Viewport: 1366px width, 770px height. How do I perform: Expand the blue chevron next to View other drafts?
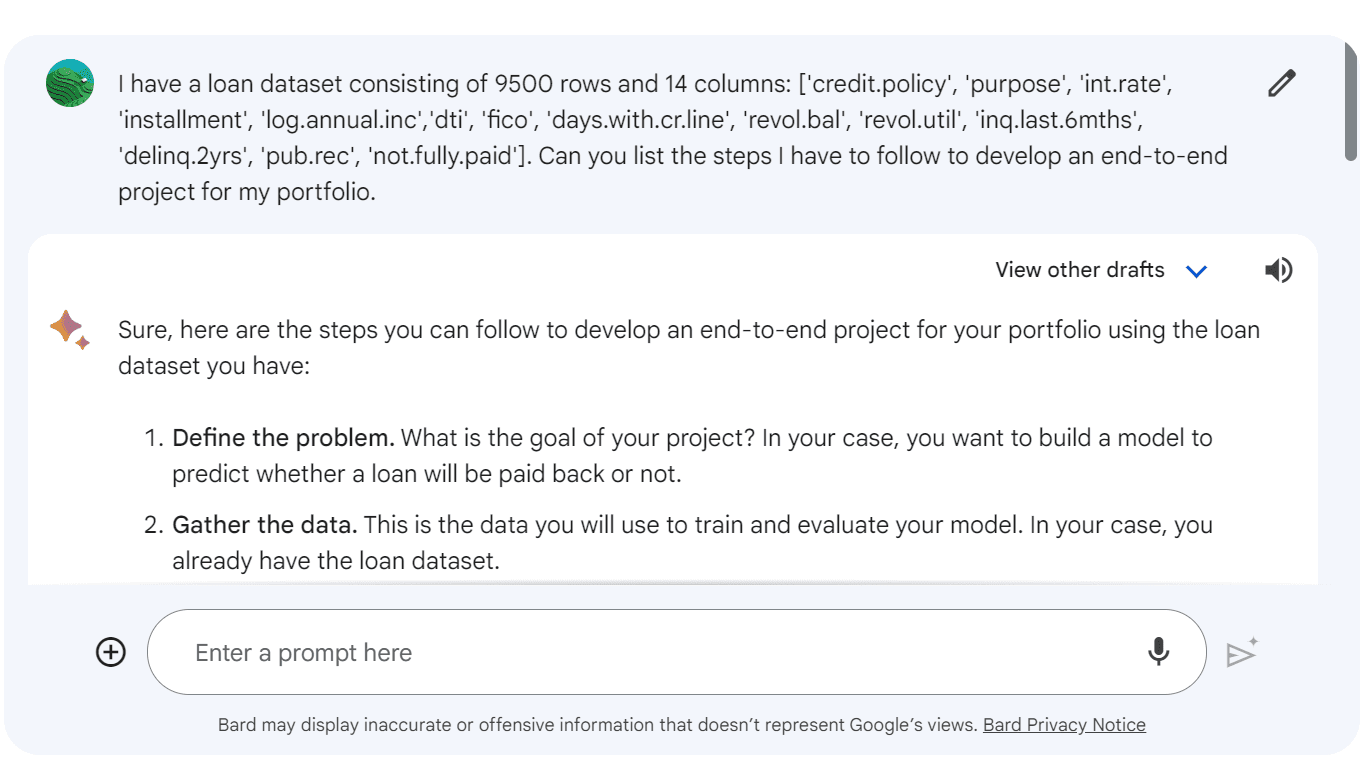[x=1196, y=271]
